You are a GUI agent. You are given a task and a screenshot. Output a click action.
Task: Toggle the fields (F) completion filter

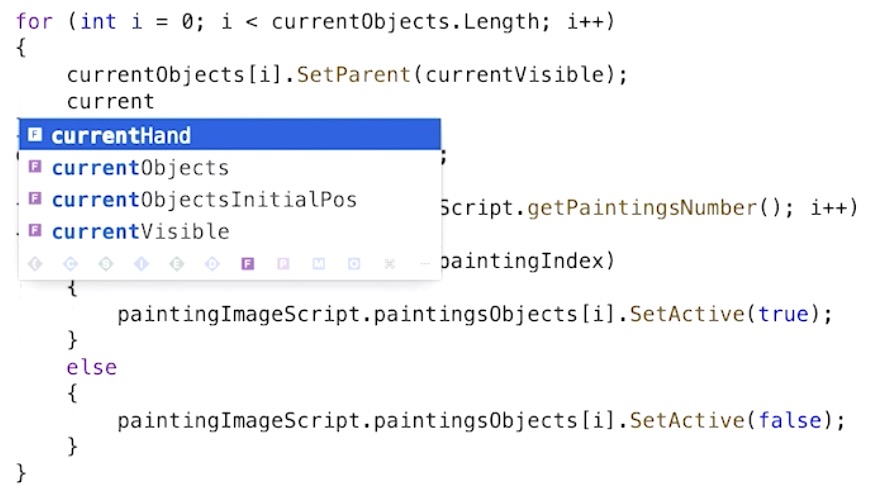(x=247, y=264)
